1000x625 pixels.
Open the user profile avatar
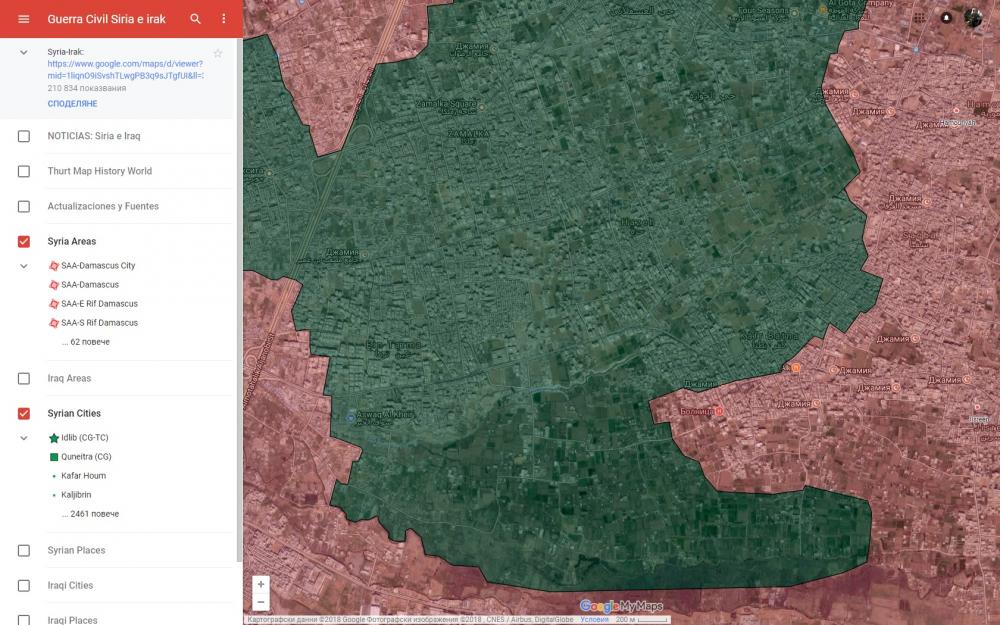pyautogui.click(x=973, y=18)
